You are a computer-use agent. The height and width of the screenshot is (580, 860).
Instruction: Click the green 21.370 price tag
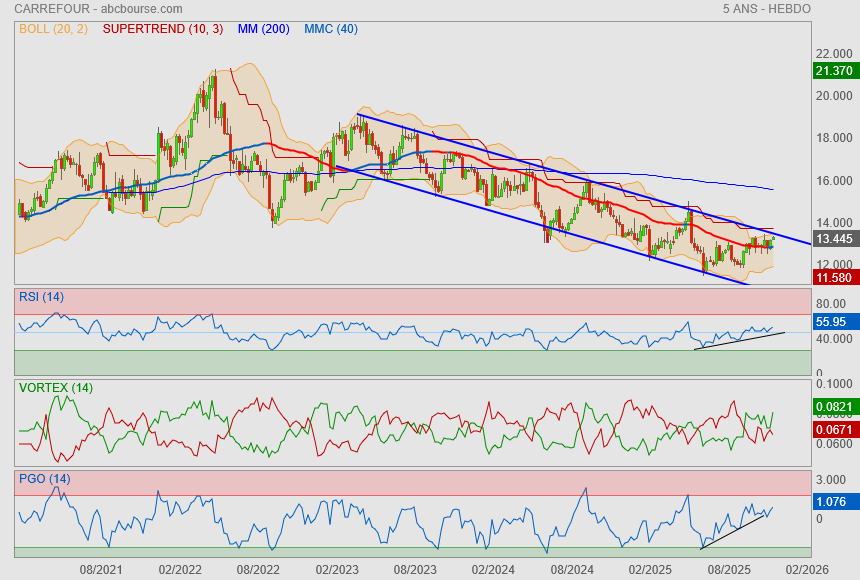(833, 71)
